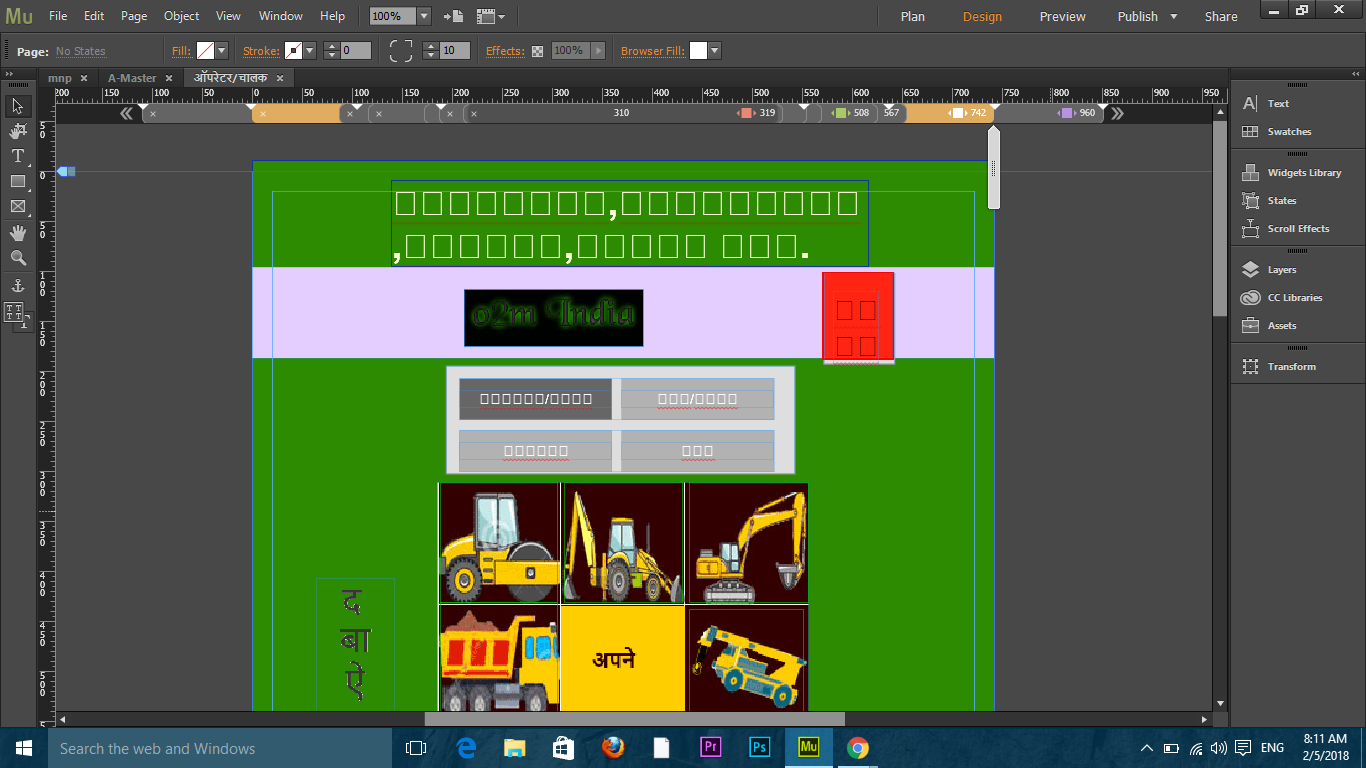Viewport: 1366px width, 768px height.
Task: Open the View menu
Action: (x=228, y=16)
